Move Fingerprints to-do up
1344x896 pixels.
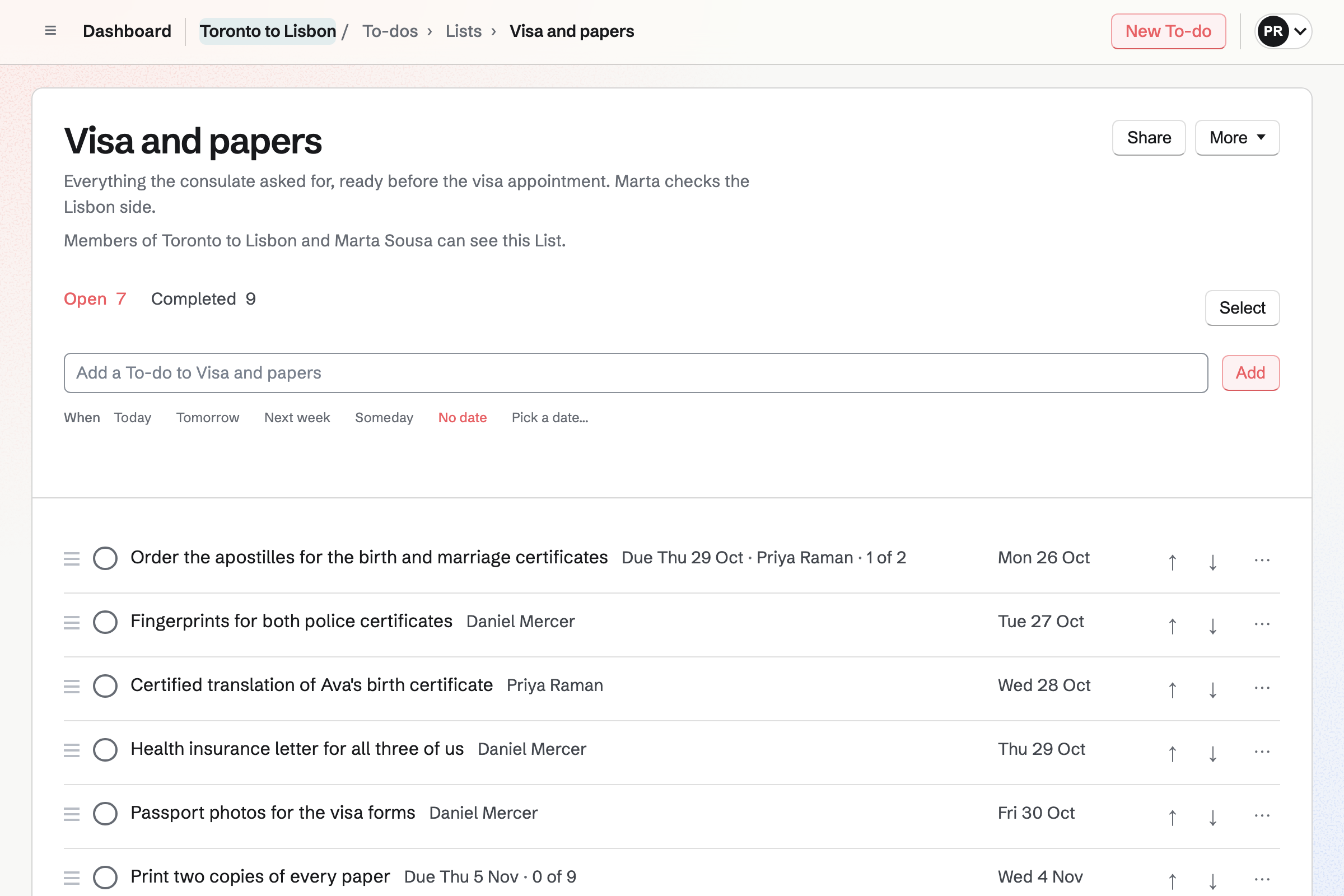[1172, 625]
